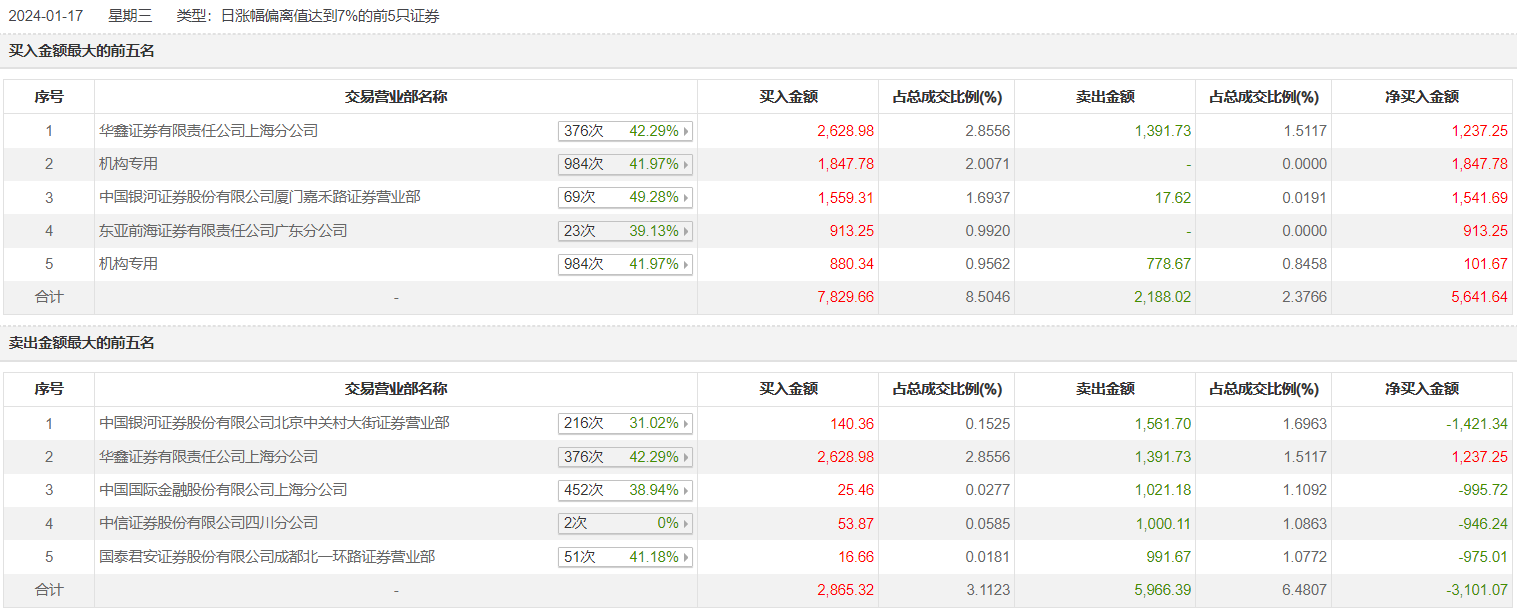The width and height of the screenshot is (1517, 609).
Task: Open the 23次 39.13% dropdown box
Action: (625, 231)
